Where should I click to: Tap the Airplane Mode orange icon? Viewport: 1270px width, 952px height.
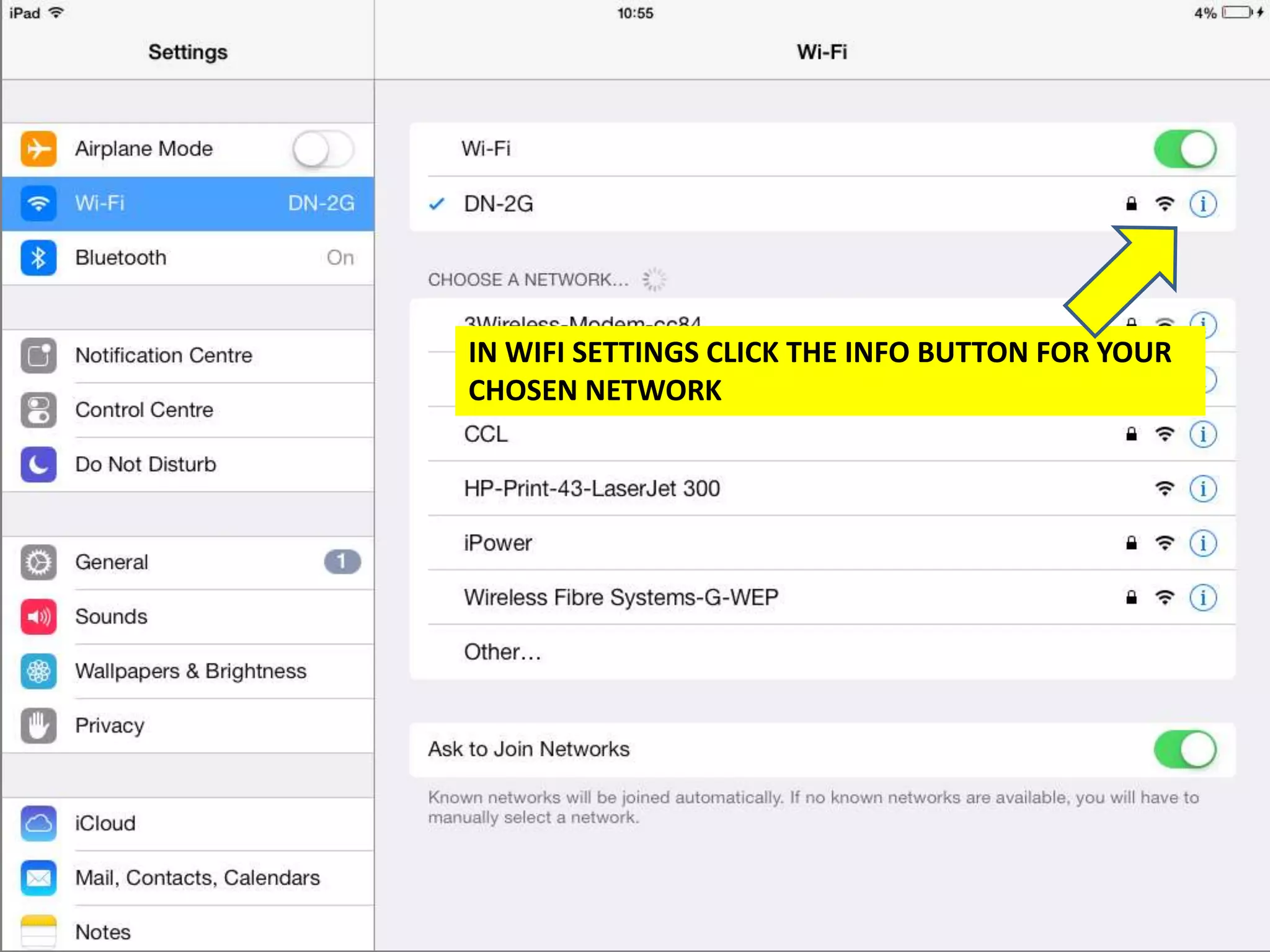pyautogui.click(x=38, y=149)
